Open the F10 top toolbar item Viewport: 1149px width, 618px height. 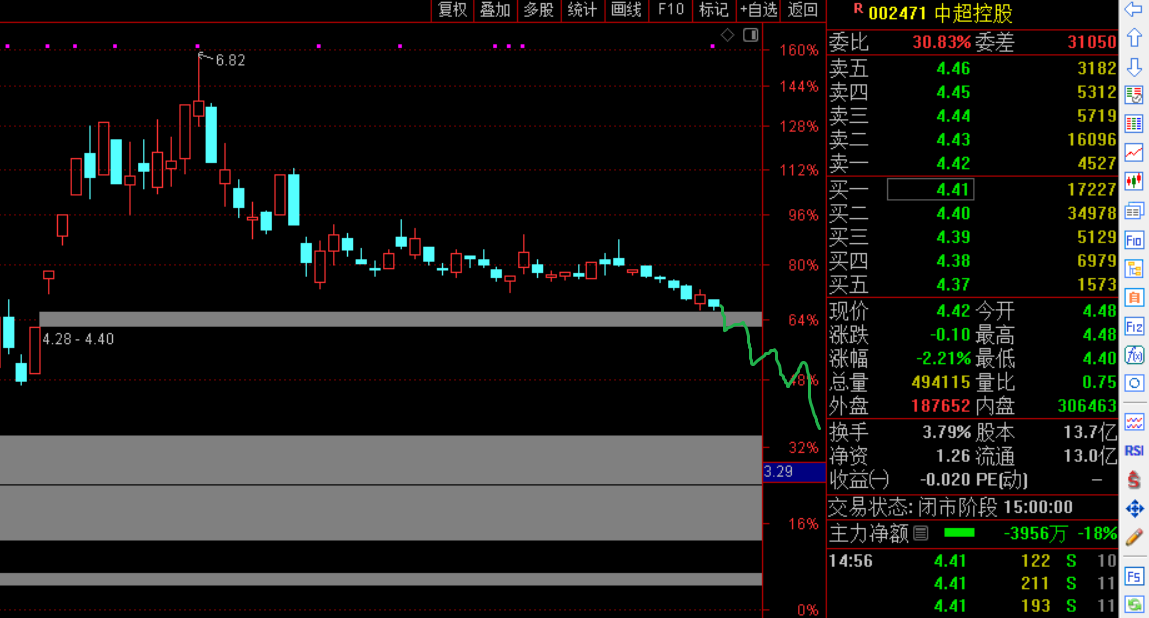(x=670, y=10)
